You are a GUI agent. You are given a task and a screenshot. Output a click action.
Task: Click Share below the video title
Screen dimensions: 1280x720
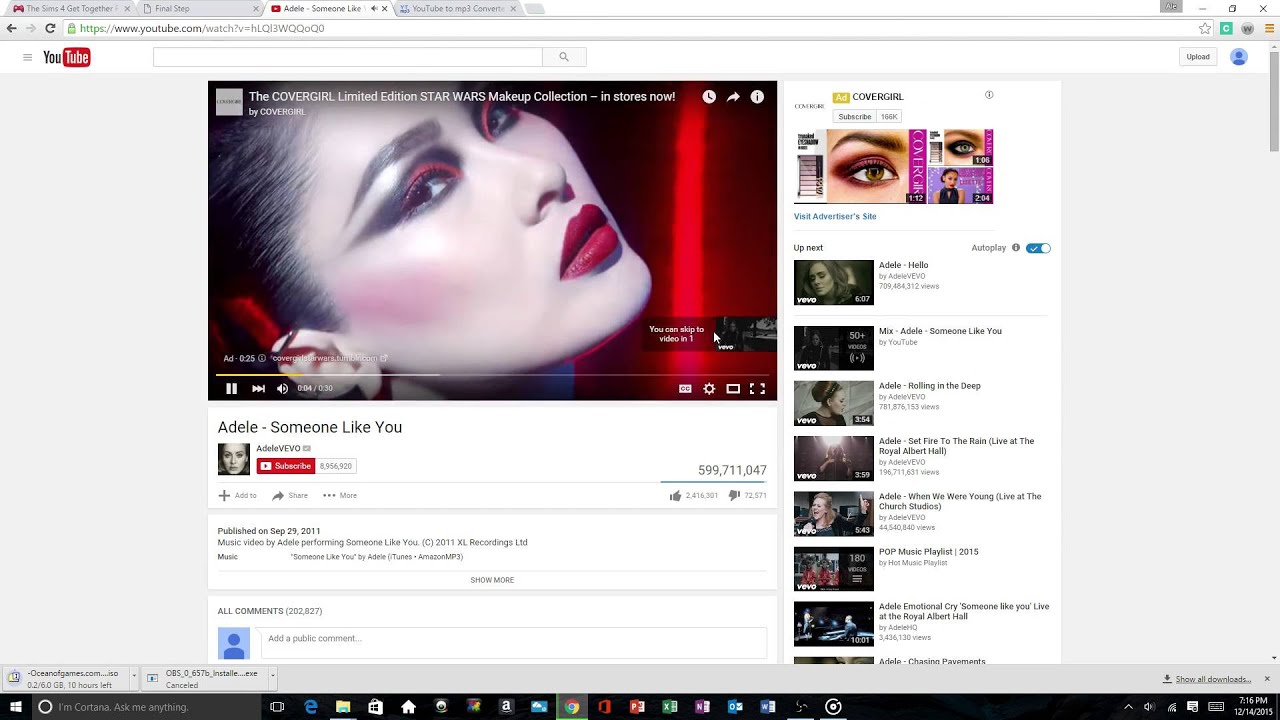pyautogui.click(x=290, y=495)
